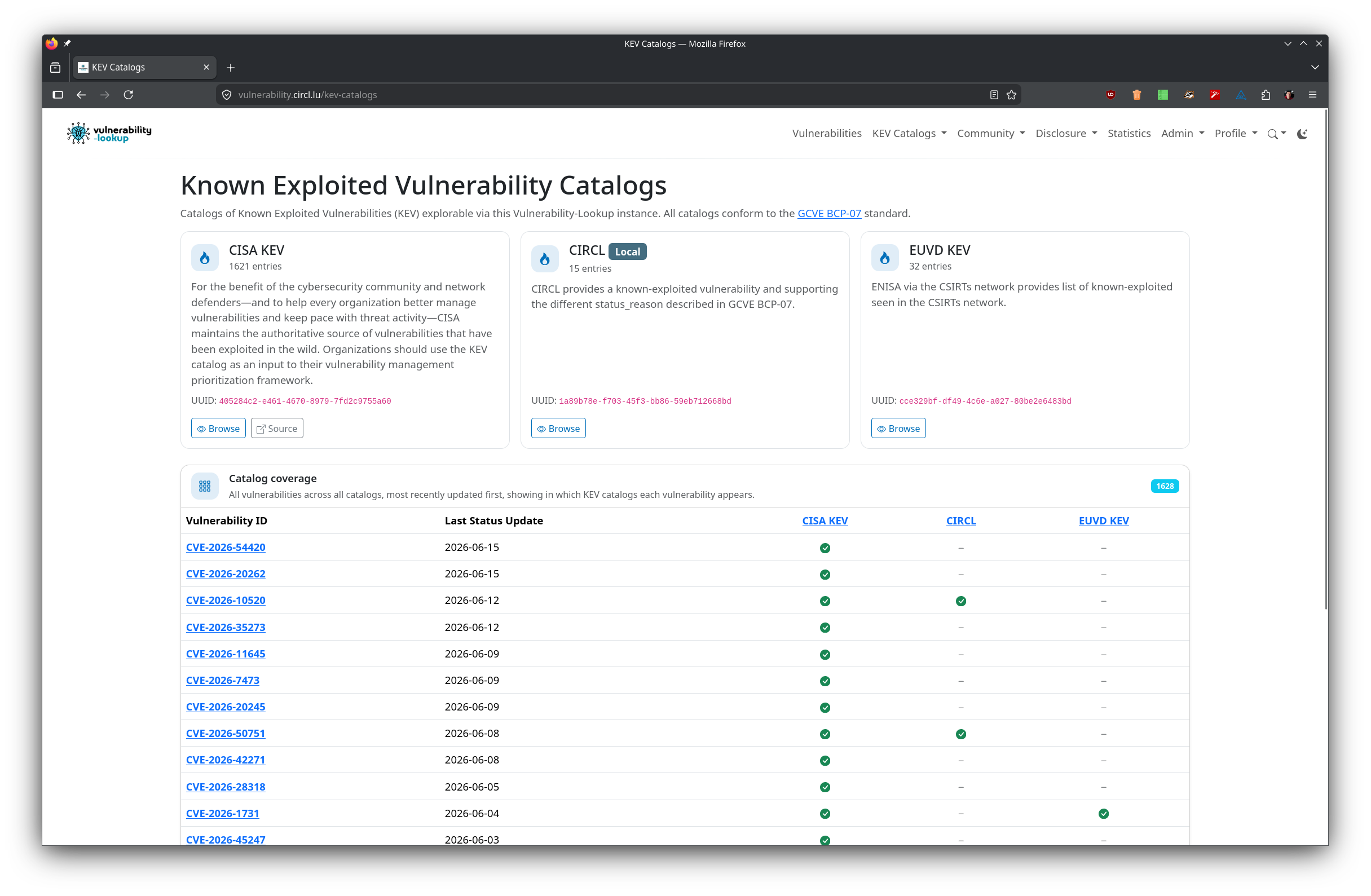Open CVE-2026-20245 entry
The image size is (1371, 896).
click(225, 707)
